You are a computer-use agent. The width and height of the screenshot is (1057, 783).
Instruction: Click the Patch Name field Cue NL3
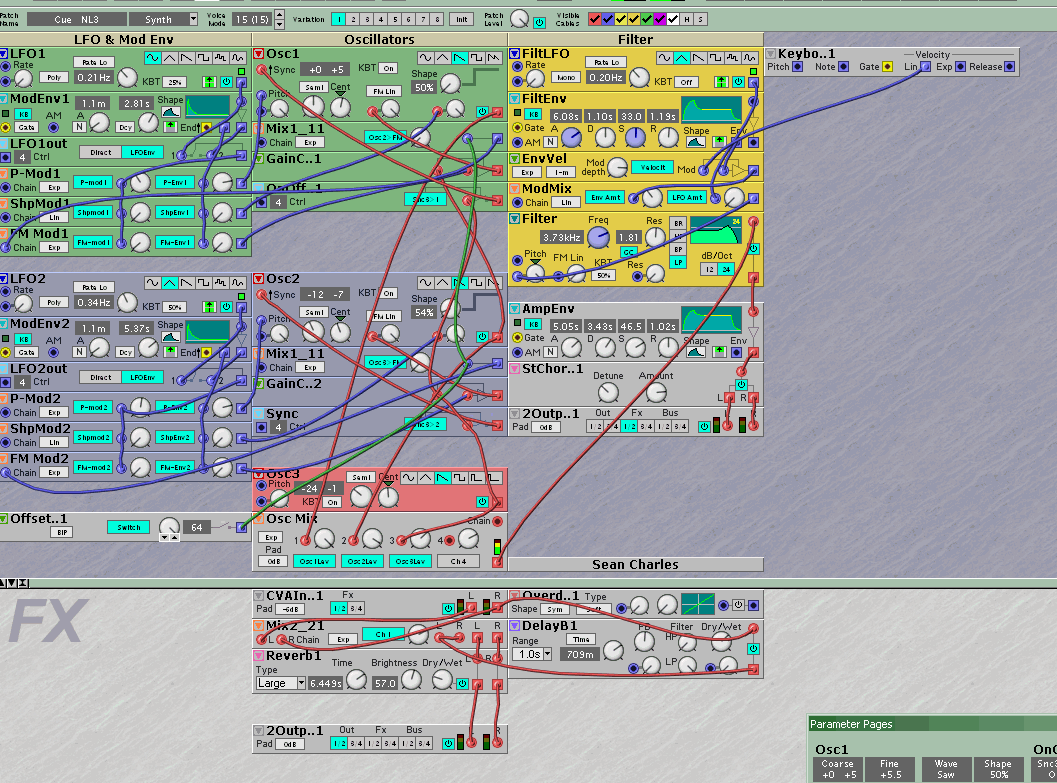tap(77, 19)
